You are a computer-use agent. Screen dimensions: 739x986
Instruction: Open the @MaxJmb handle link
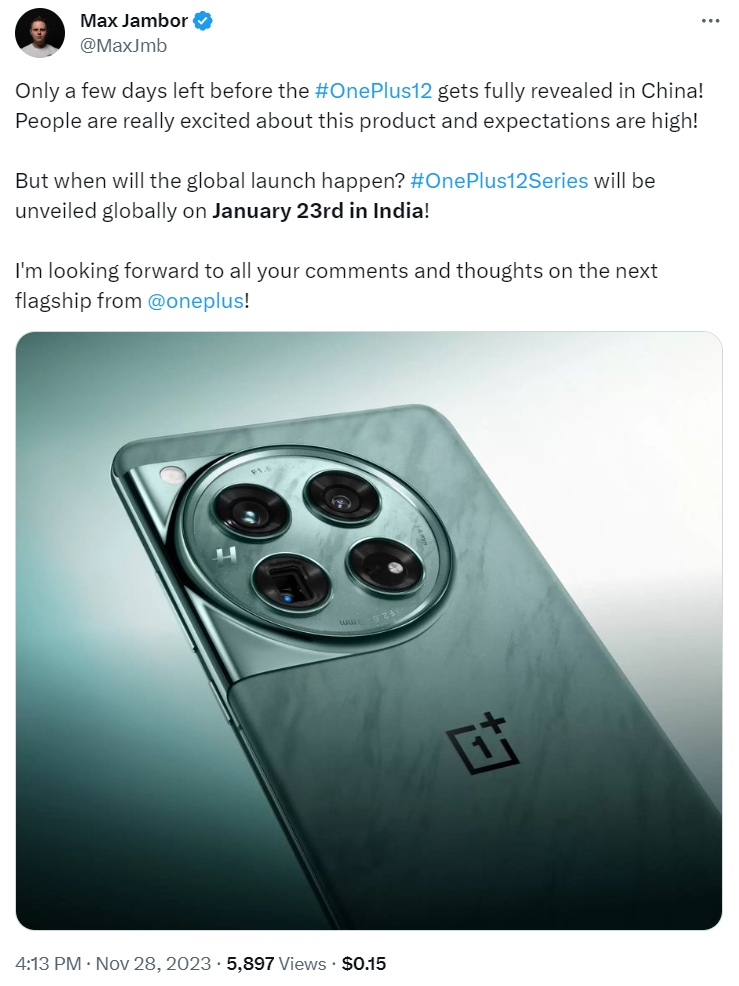(123, 45)
